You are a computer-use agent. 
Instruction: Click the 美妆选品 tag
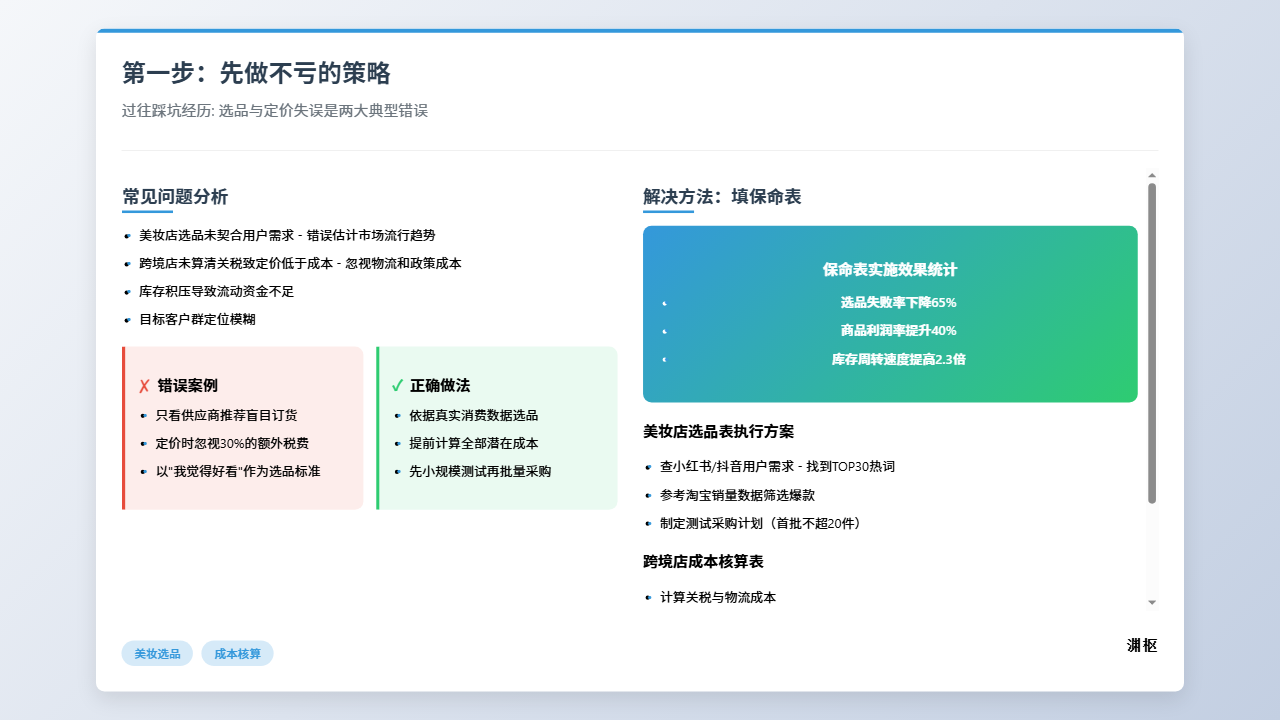(x=157, y=654)
